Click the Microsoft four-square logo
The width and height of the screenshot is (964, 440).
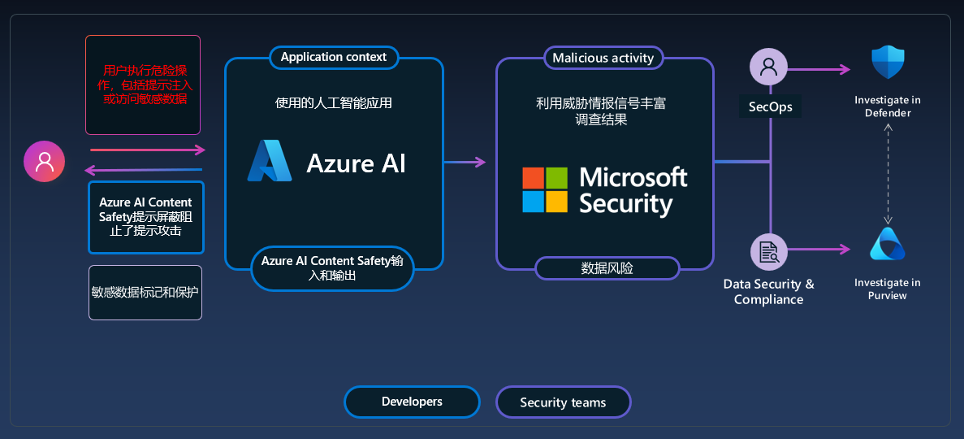(x=545, y=190)
